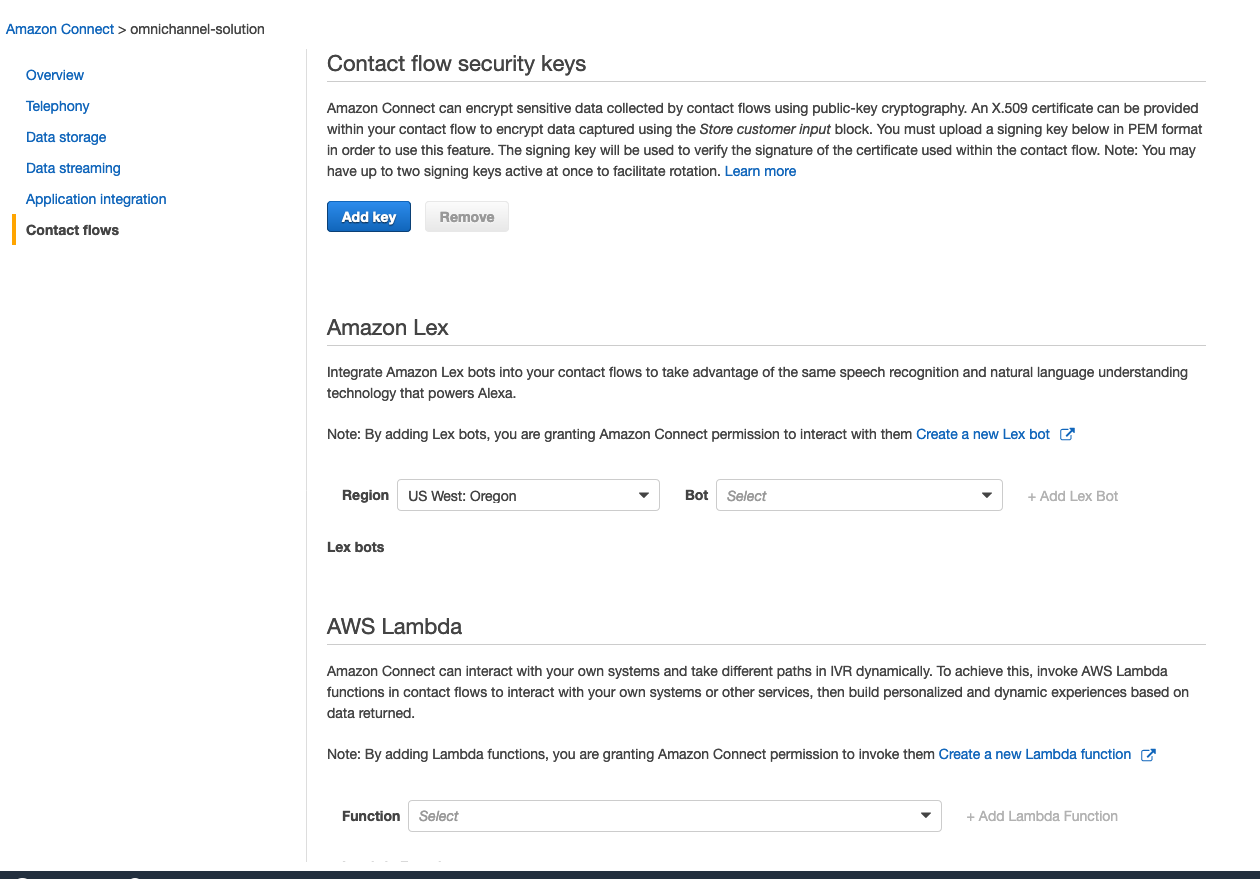
Task: Expand the Bot select dropdown
Action: [859, 495]
